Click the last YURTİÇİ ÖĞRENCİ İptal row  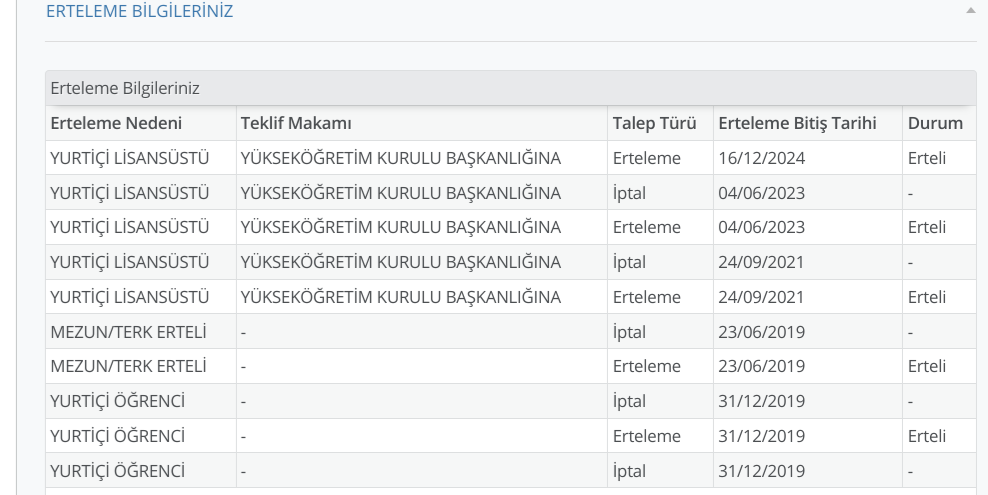[x=510, y=471]
